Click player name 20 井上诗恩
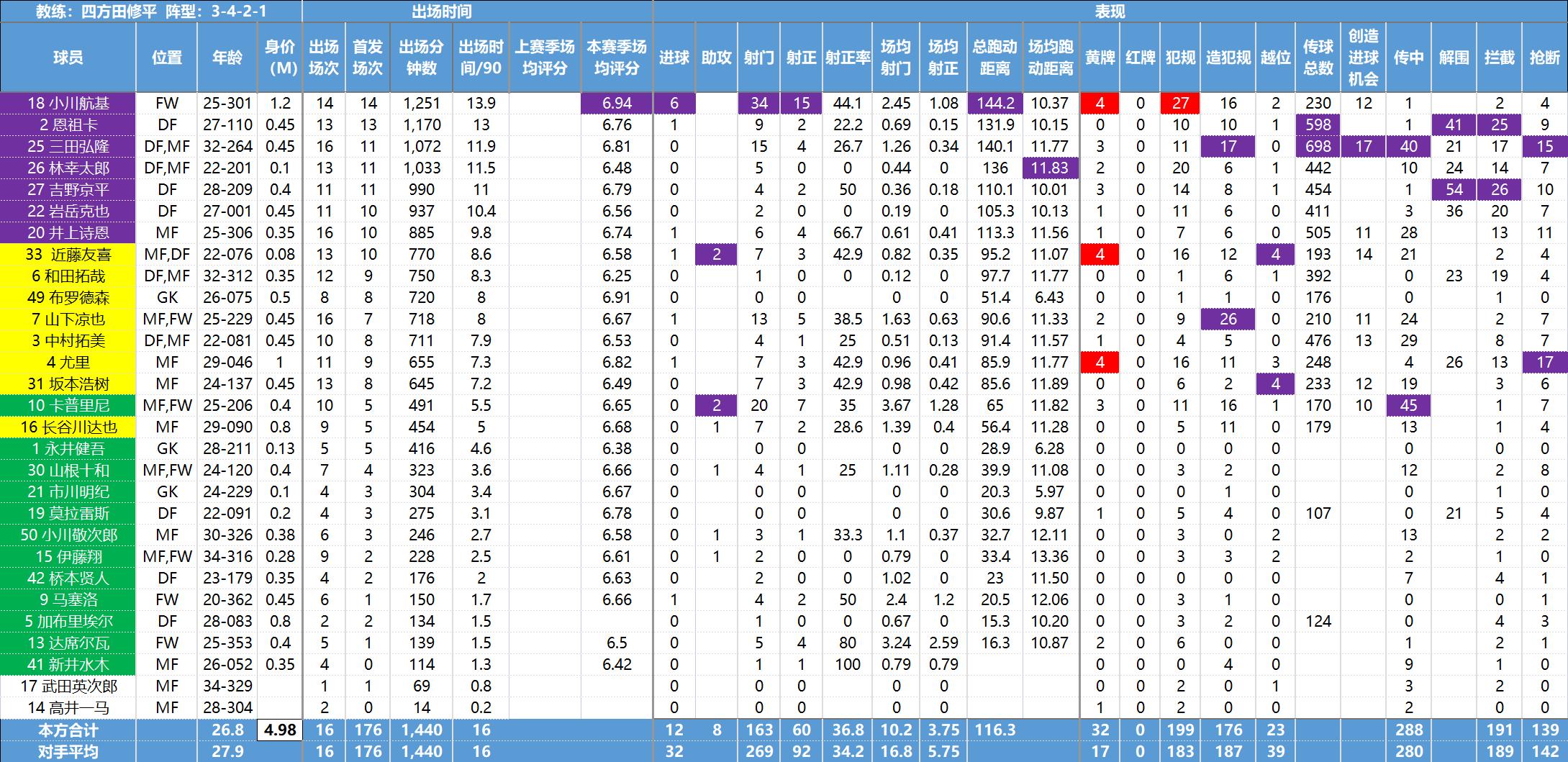Image resolution: width=1568 pixels, height=762 pixels. [68, 232]
